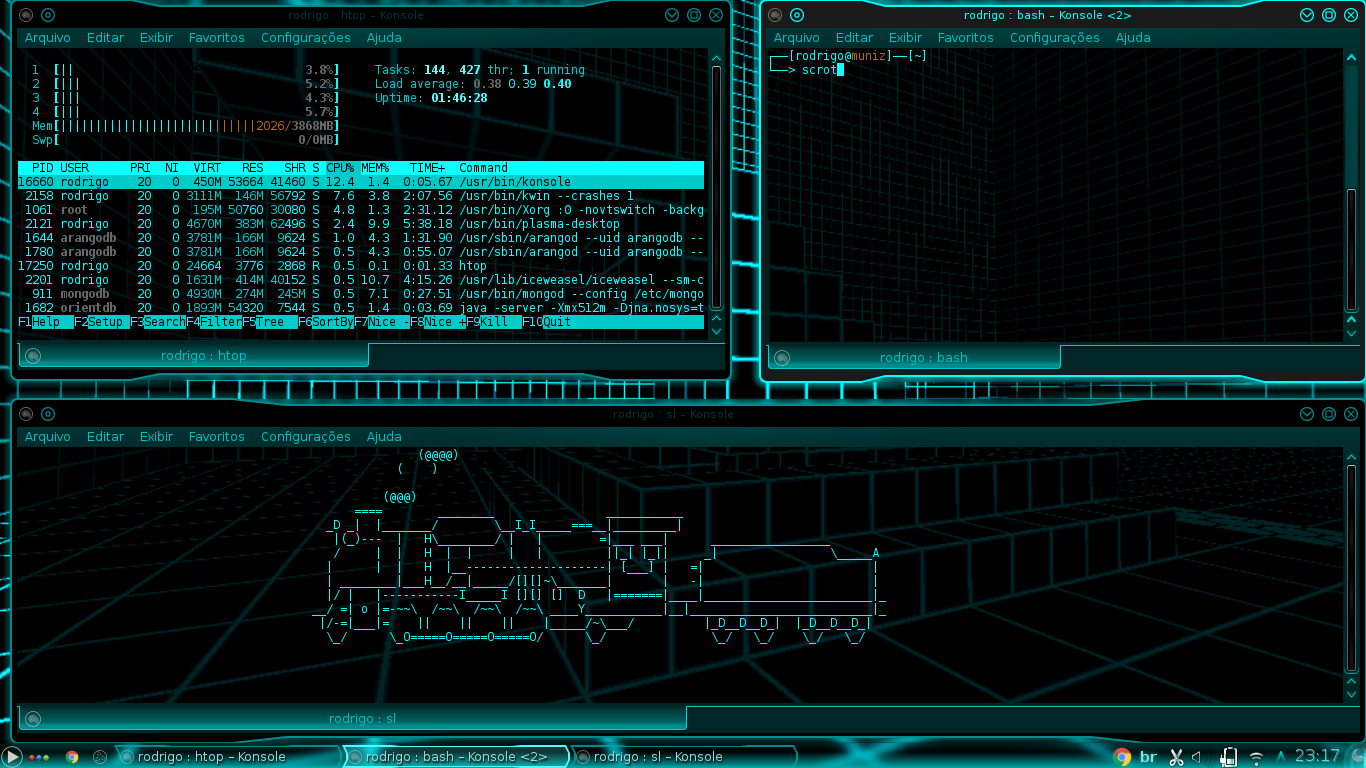
Task: Open the application launcher play icon
Action: (x=11, y=757)
